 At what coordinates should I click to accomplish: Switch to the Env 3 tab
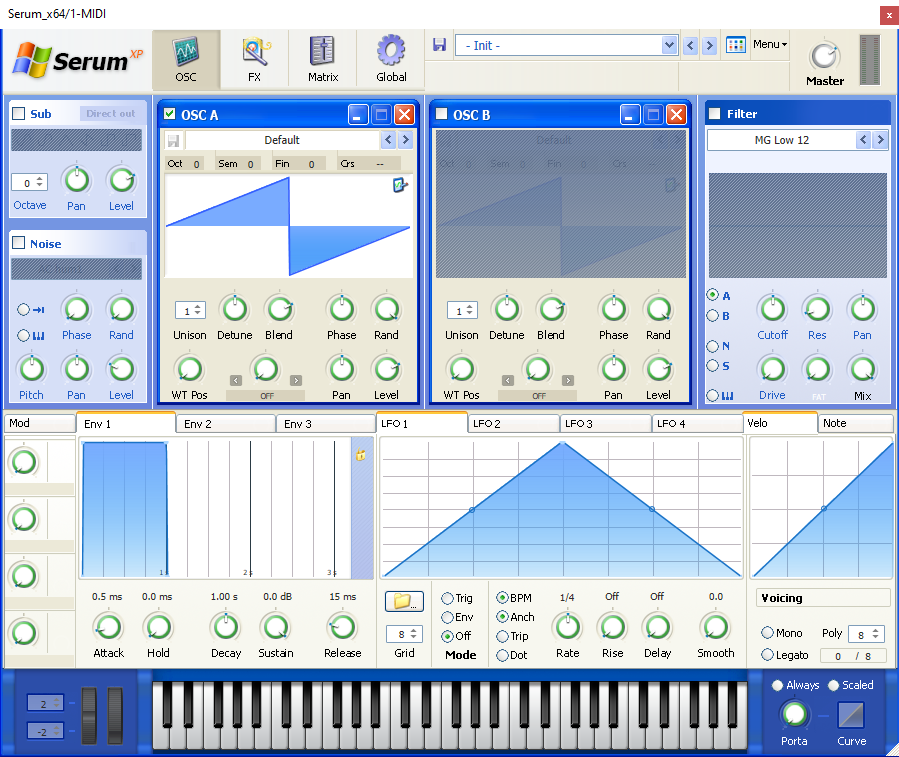pyautogui.click(x=326, y=424)
